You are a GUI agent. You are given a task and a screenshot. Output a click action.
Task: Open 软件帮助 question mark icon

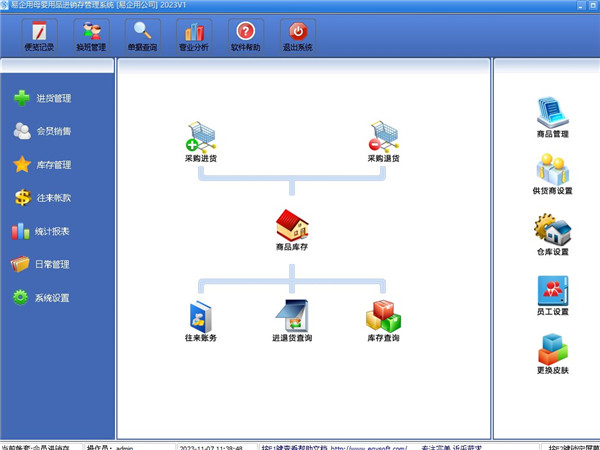[x=246, y=36]
